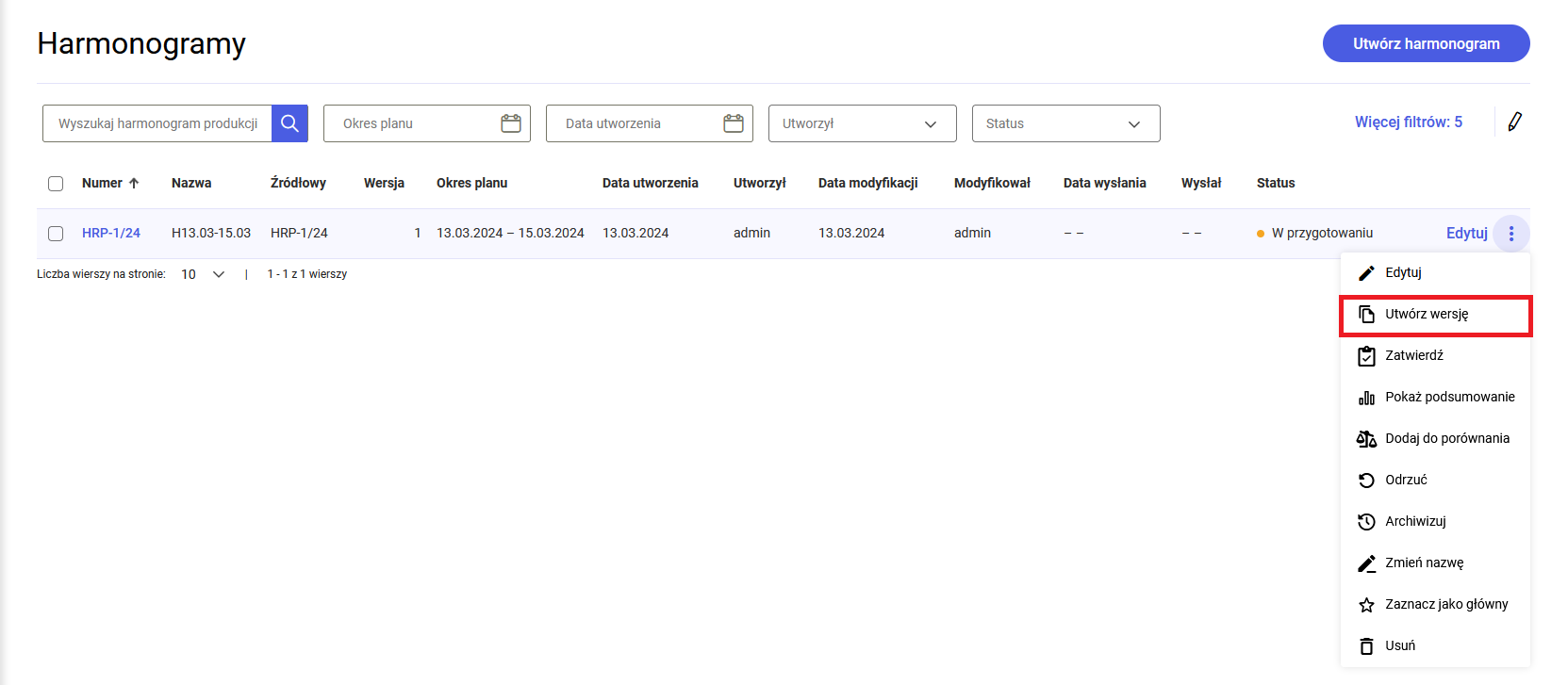Sort by the Modyfikował column header

992,183
